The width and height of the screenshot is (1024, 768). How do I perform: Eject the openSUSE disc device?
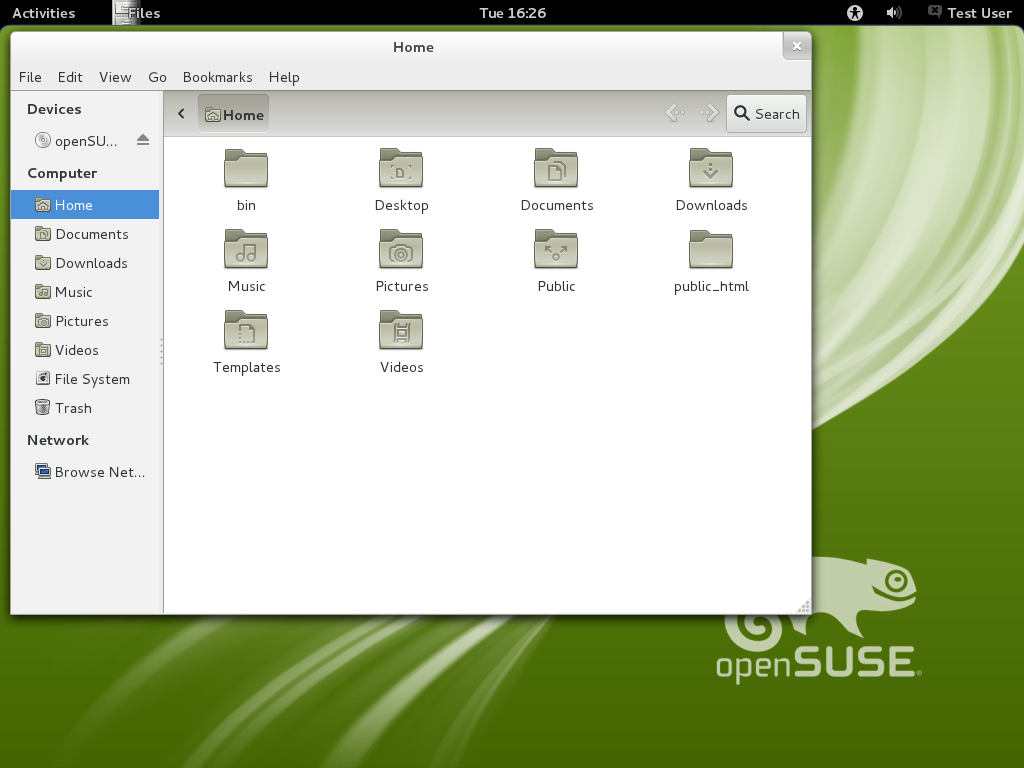coord(143,140)
